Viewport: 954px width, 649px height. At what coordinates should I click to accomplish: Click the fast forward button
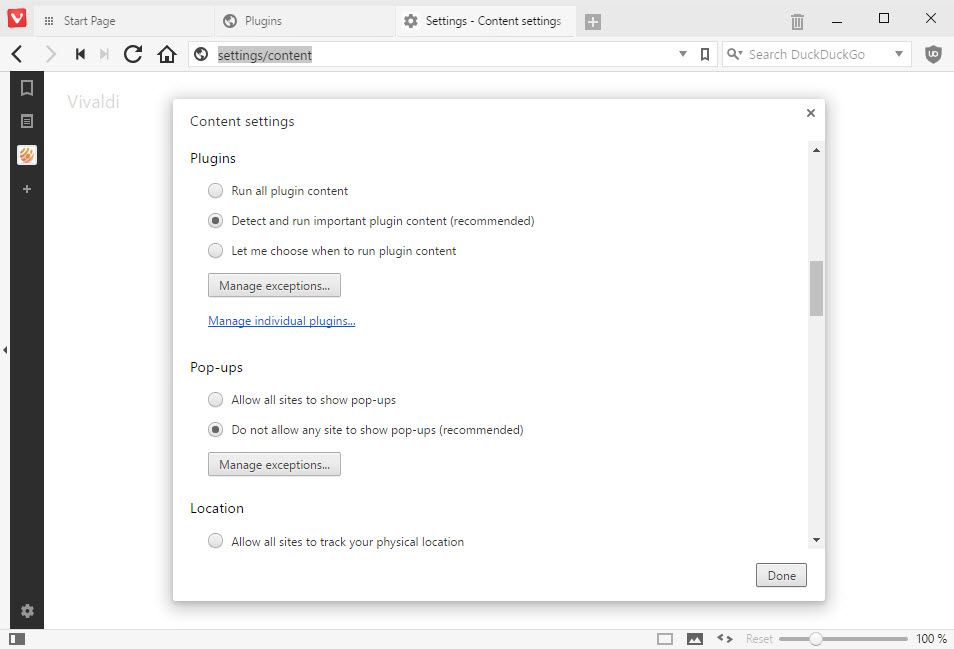point(104,54)
